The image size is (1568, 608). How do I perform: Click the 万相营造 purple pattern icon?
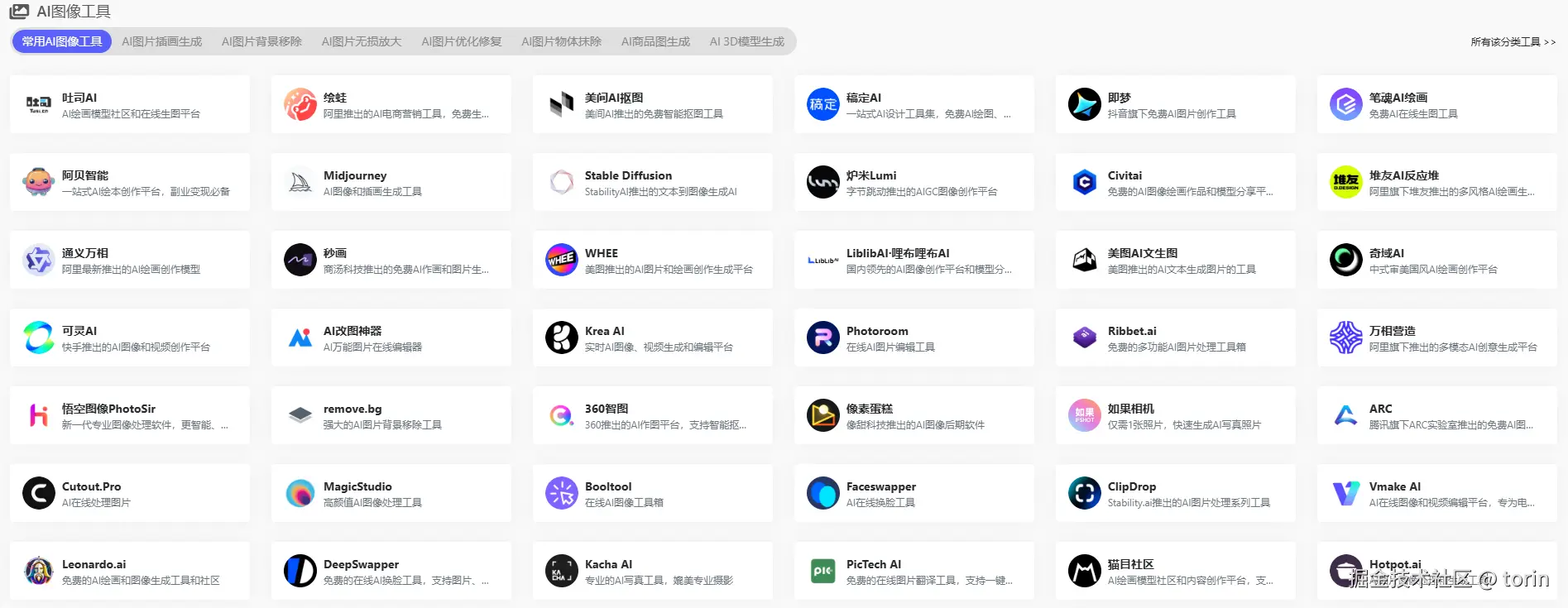(x=1346, y=338)
